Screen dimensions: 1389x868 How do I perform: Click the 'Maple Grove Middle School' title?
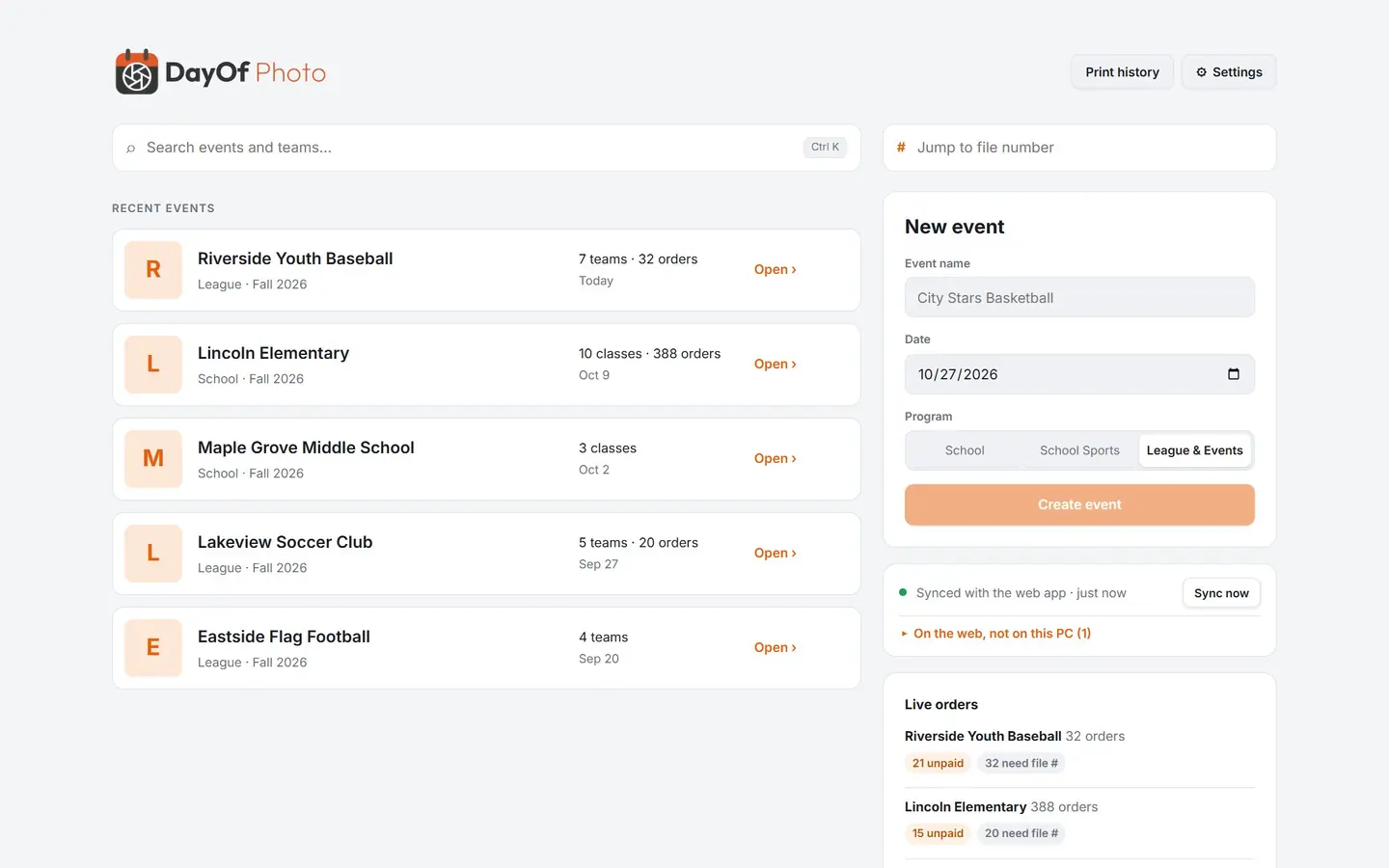(306, 448)
